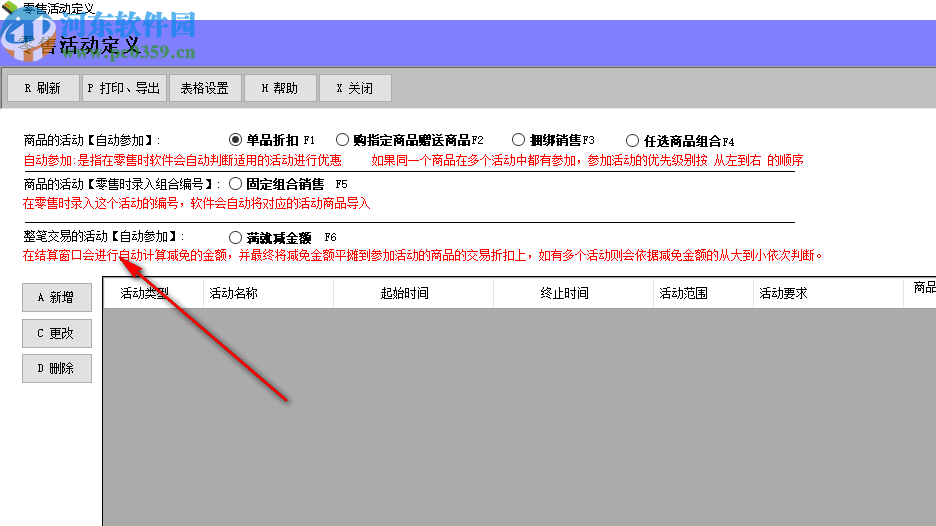Select 购指定商品赠送商品 F2 radio option
This screenshot has height=526, width=936.
pyautogui.click(x=342, y=140)
